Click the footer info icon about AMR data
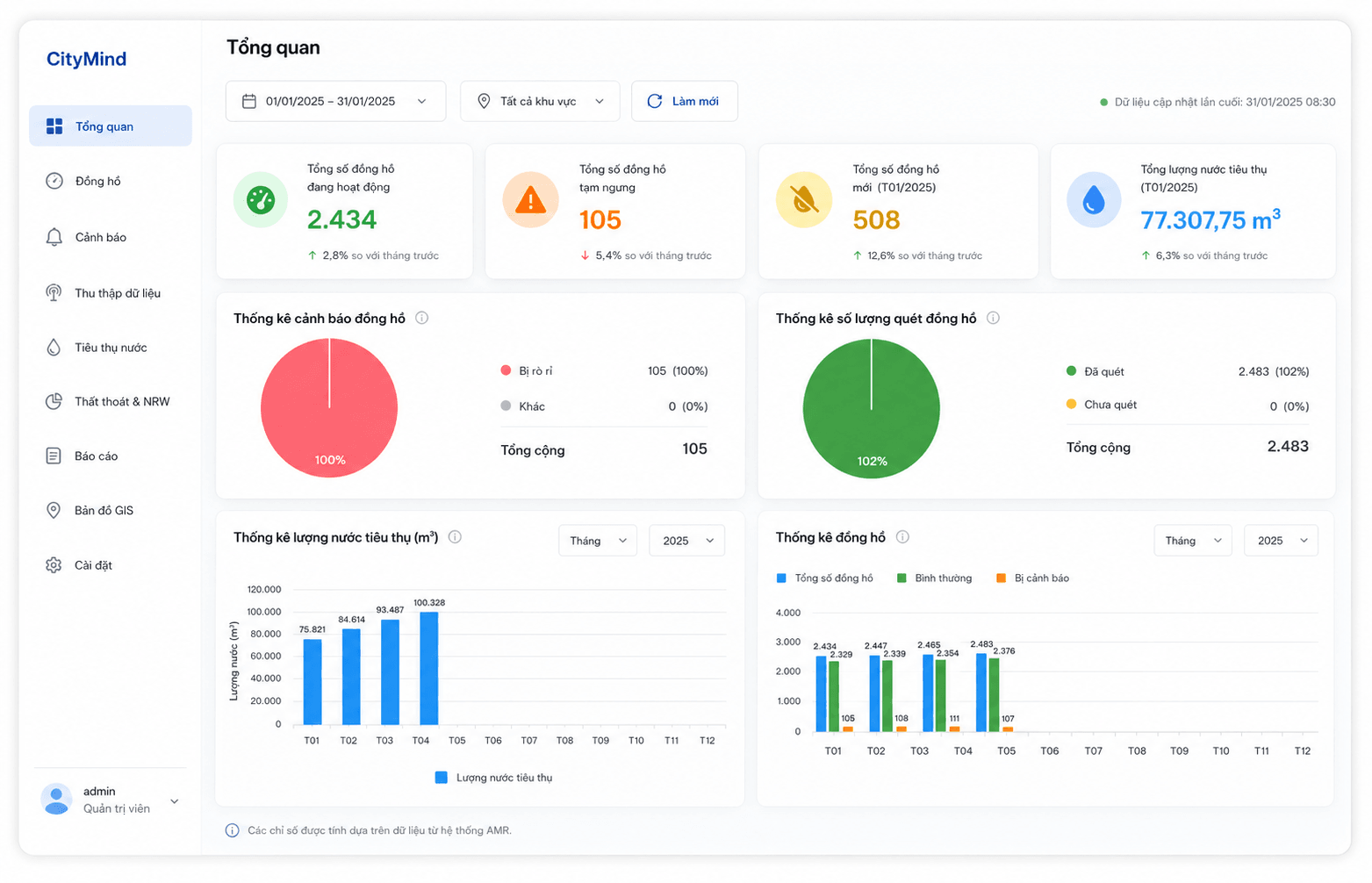Viewport: 1372px width, 883px height. coord(232,830)
